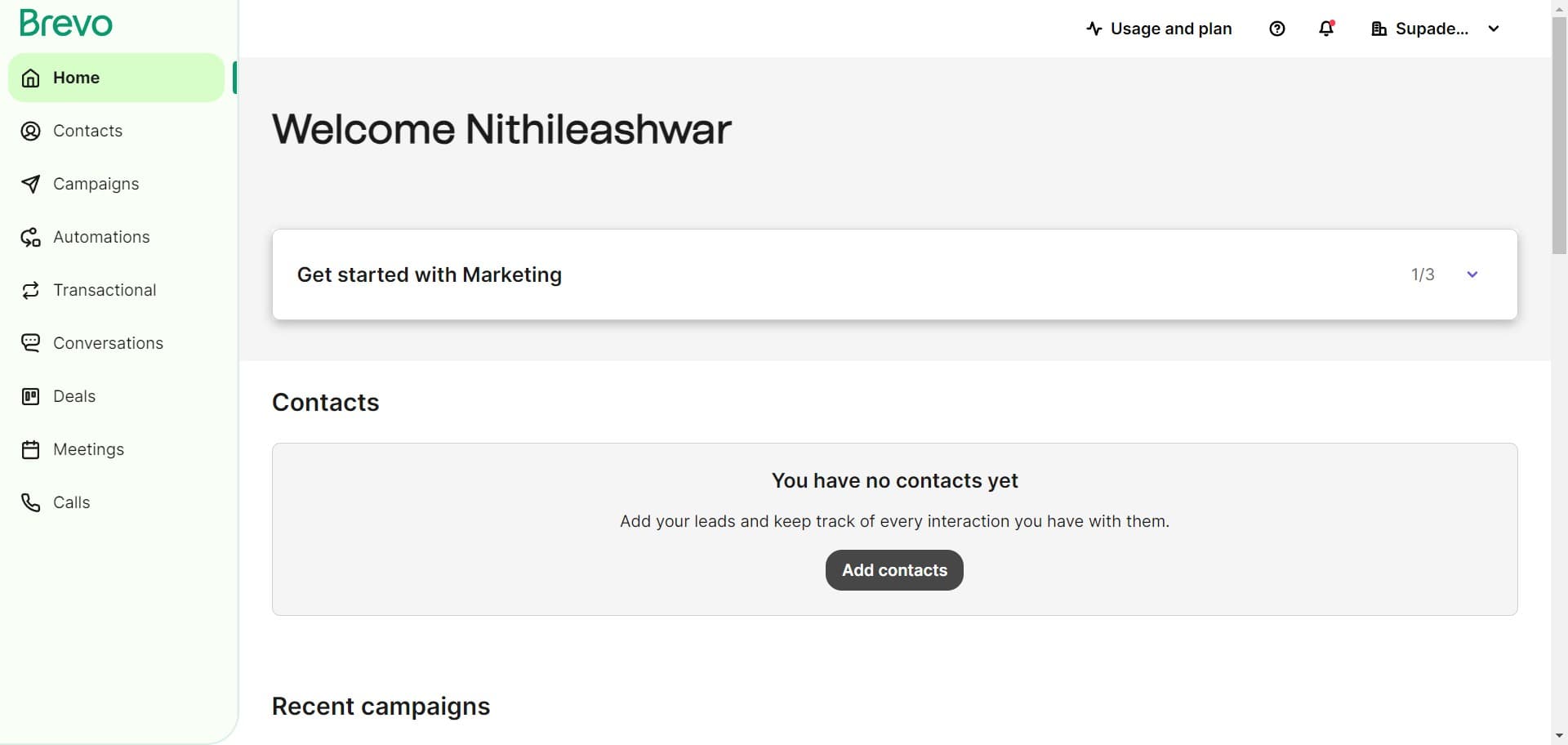The width and height of the screenshot is (1568, 745).
Task: Open Usage and plan
Action: (x=1171, y=28)
